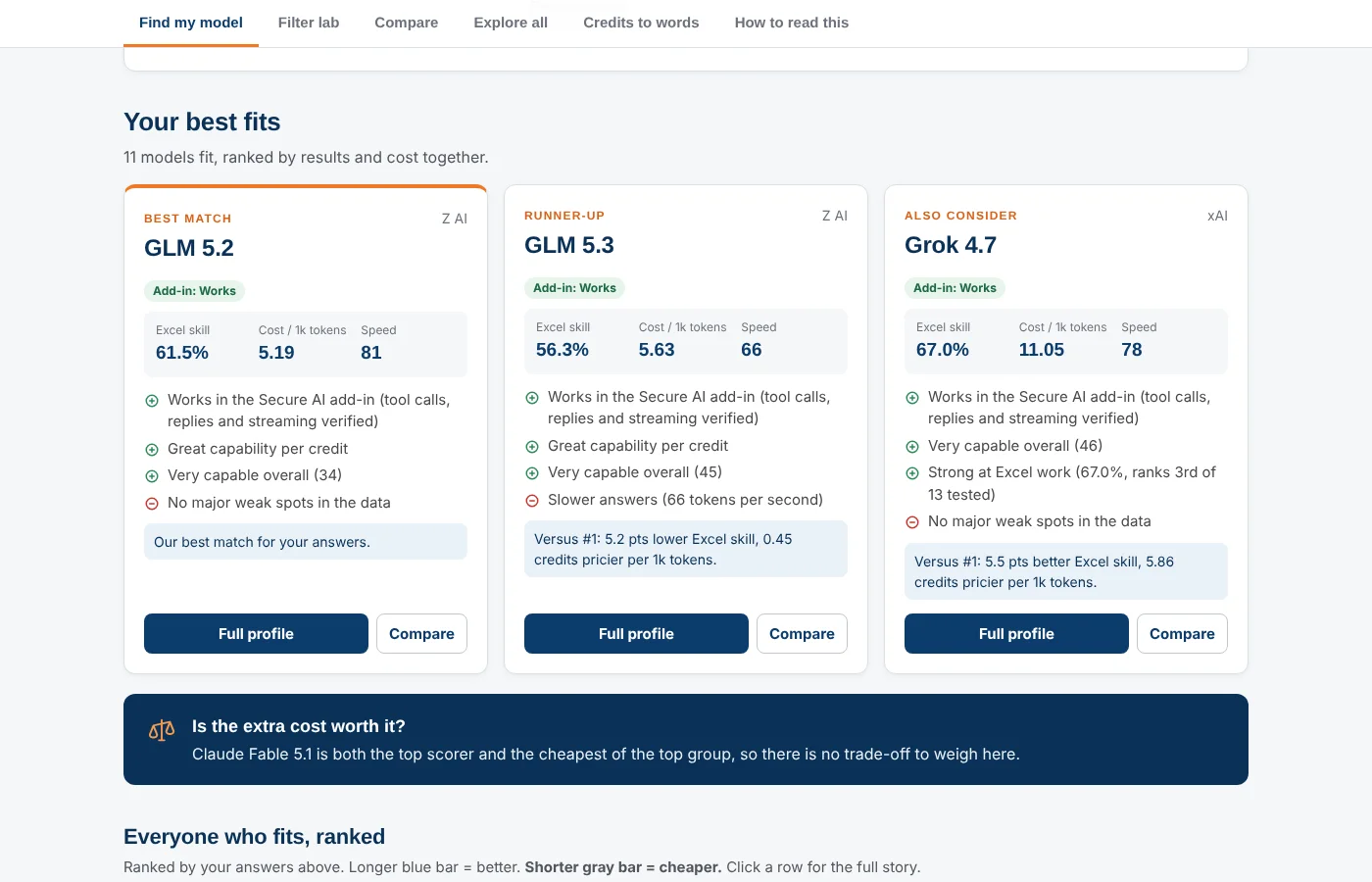Open Full profile for GLM 5.2

[x=256, y=634]
